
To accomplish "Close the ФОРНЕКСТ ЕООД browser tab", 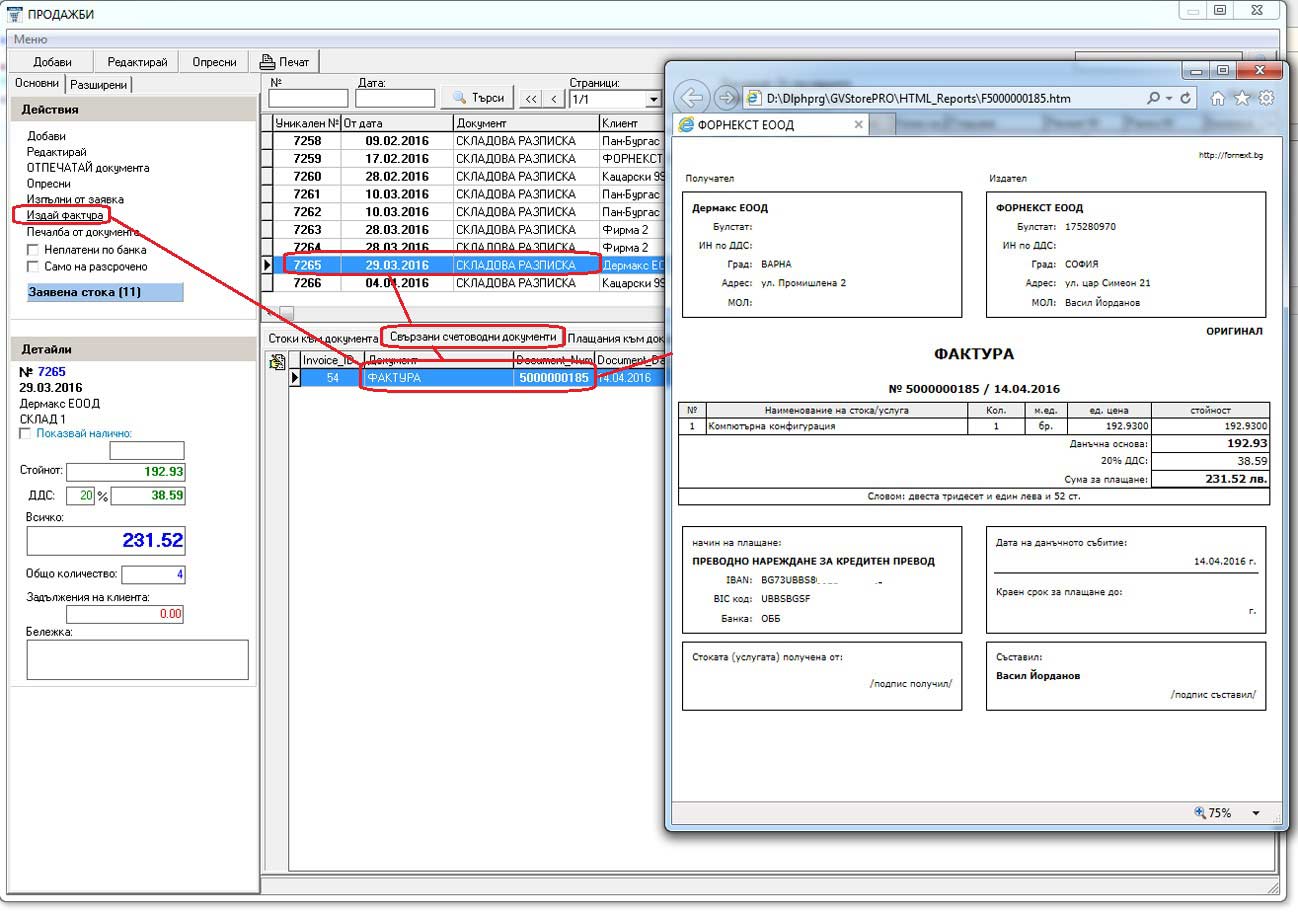I will tap(858, 125).
